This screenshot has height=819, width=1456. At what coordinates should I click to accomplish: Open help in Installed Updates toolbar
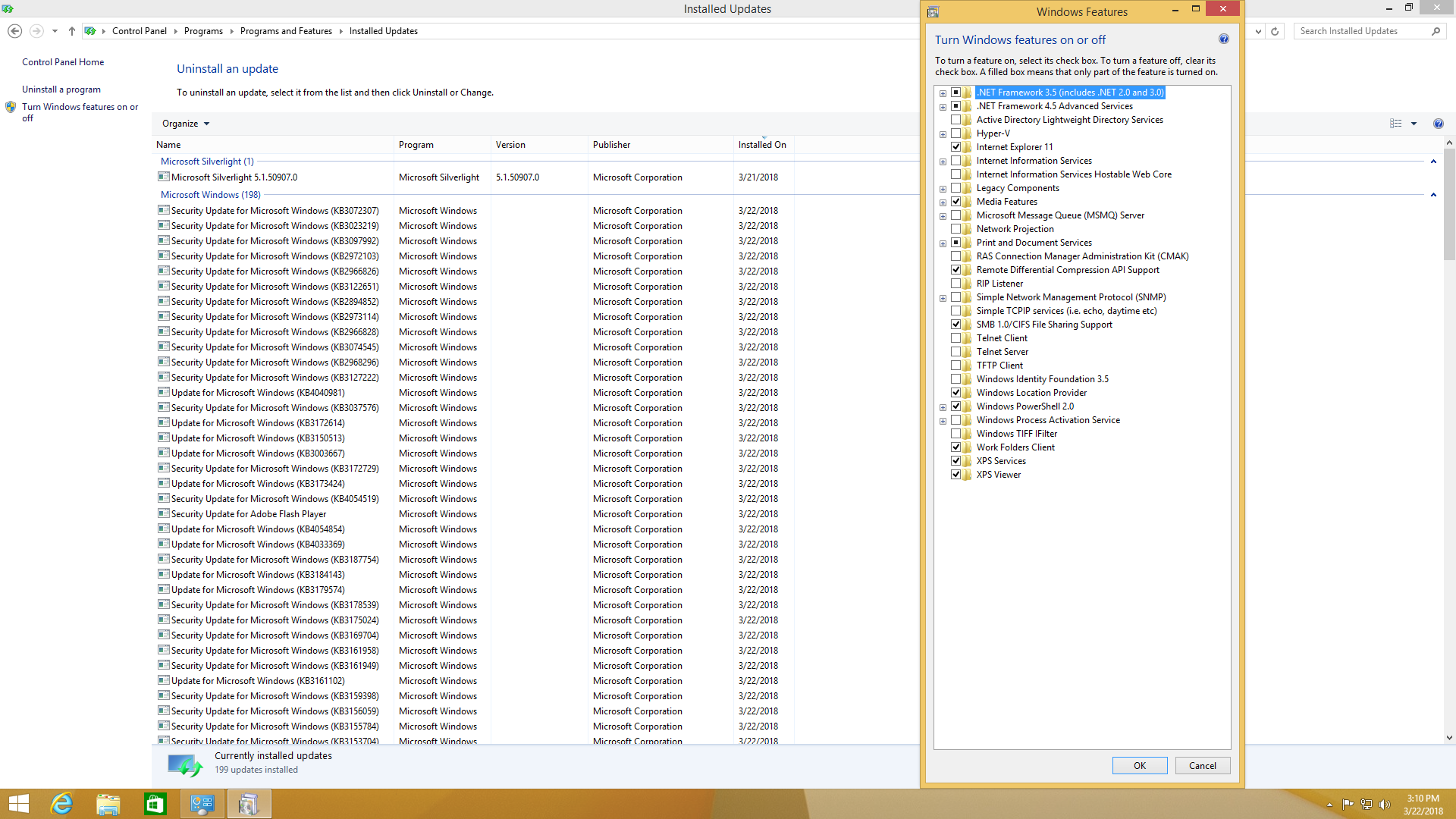(x=1439, y=124)
